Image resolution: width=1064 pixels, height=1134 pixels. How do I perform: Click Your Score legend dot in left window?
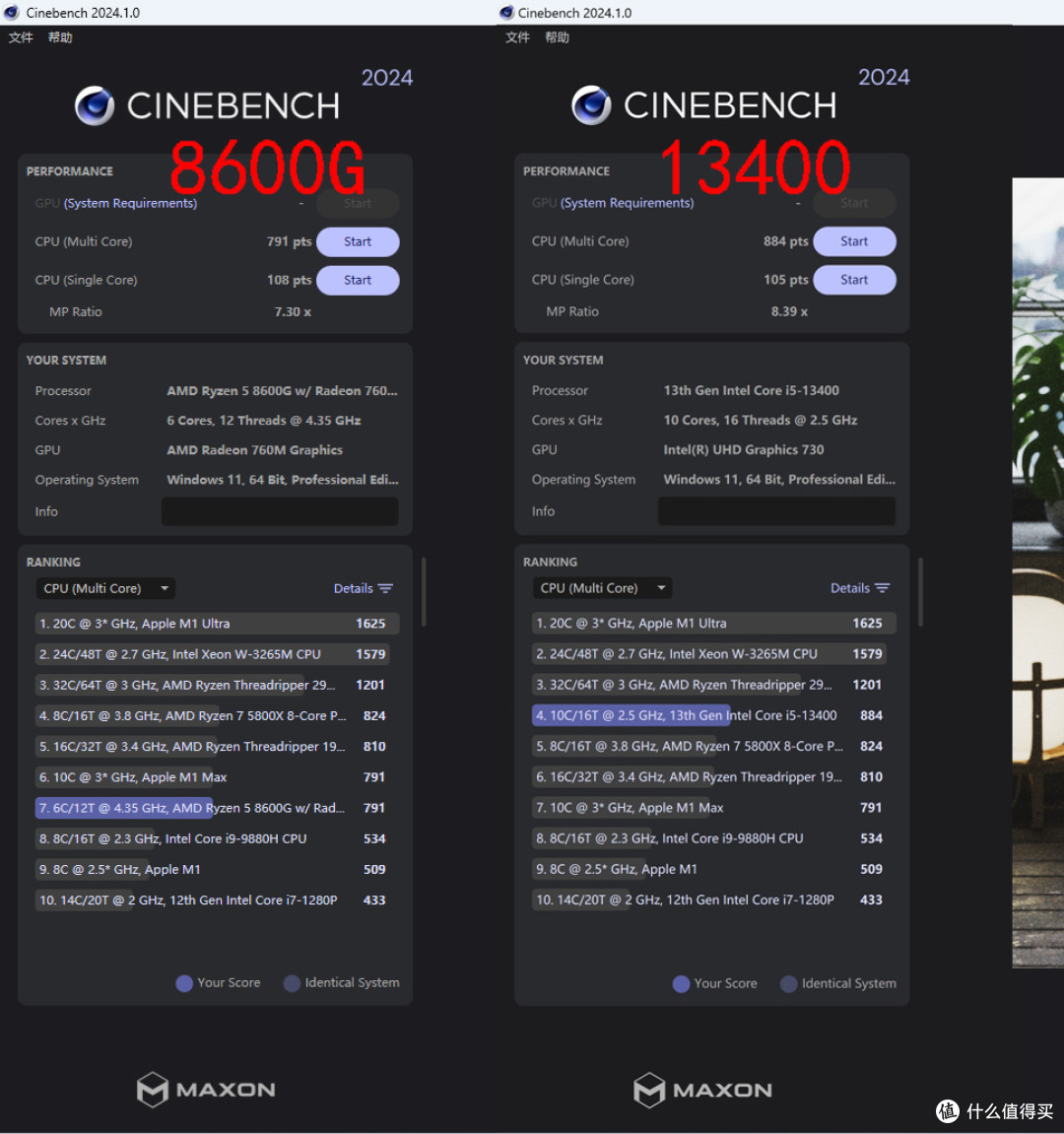pos(184,983)
